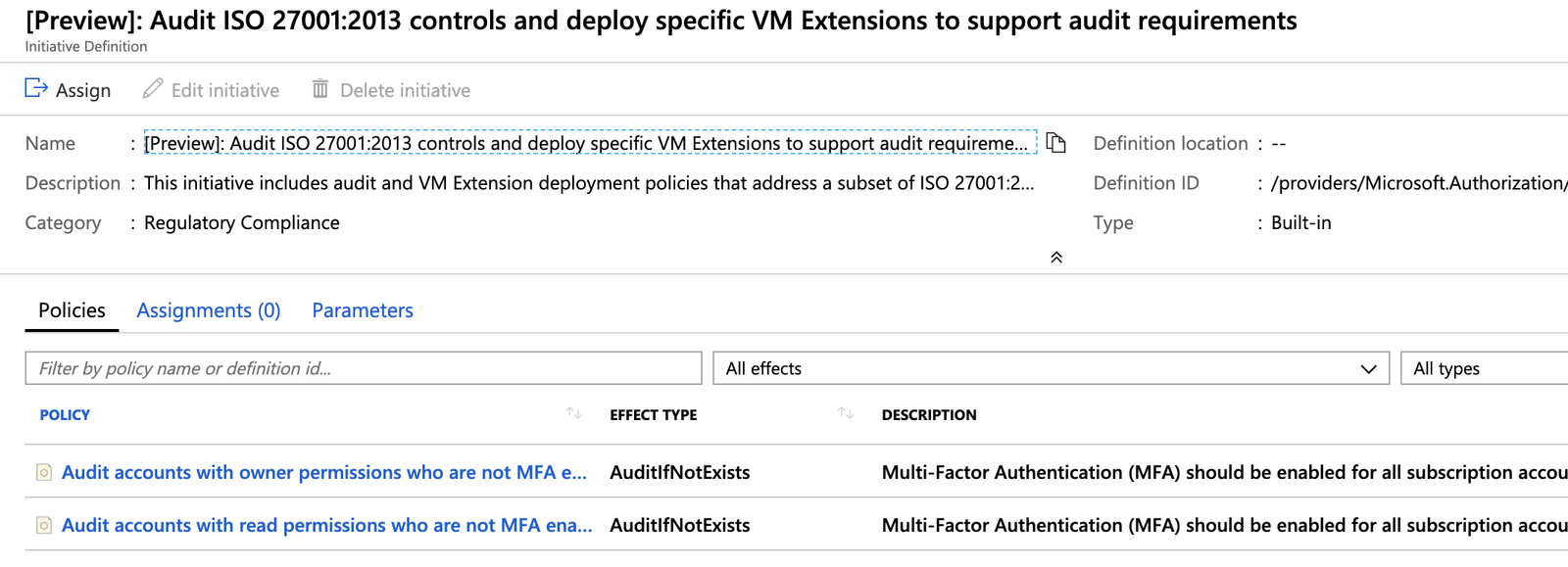Select the initiative Name value field
This screenshot has height=567, width=1568.
pos(590,143)
